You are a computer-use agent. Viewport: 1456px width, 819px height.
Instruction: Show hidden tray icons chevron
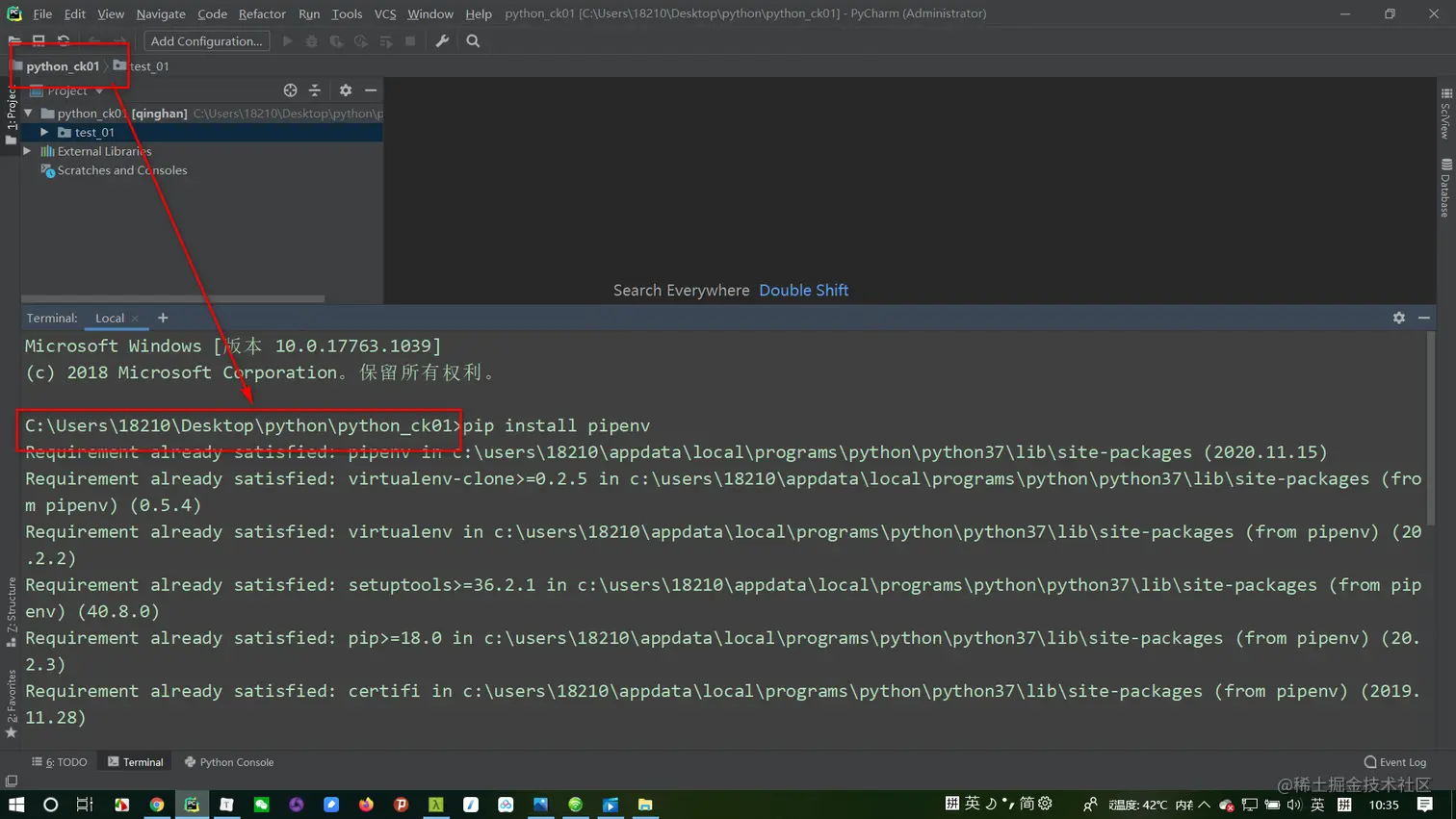1205,805
